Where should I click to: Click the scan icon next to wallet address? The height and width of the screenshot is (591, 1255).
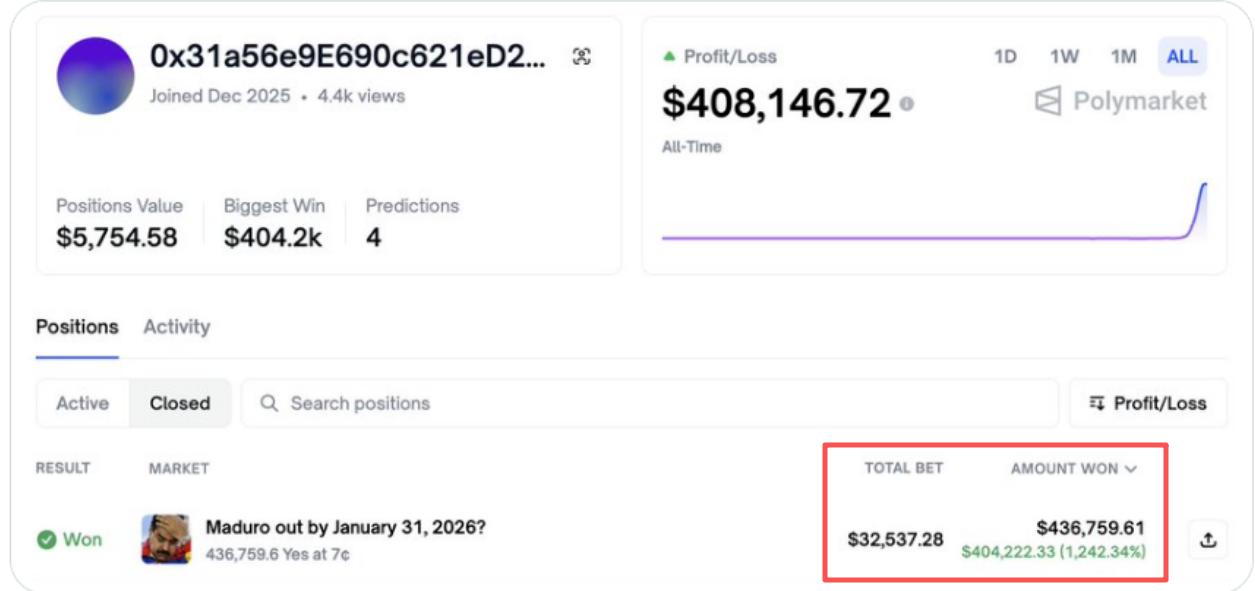pyautogui.click(x=582, y=57)
